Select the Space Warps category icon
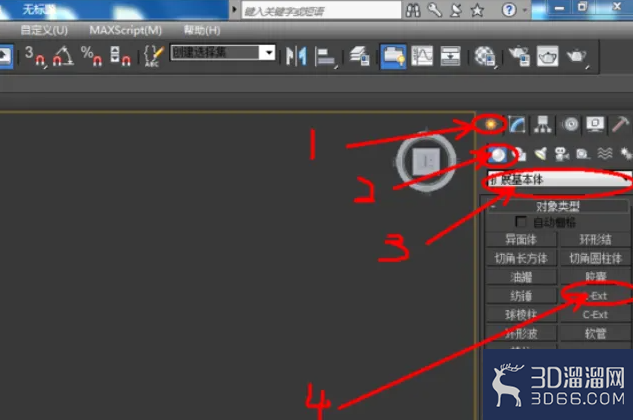 [604, 153]
